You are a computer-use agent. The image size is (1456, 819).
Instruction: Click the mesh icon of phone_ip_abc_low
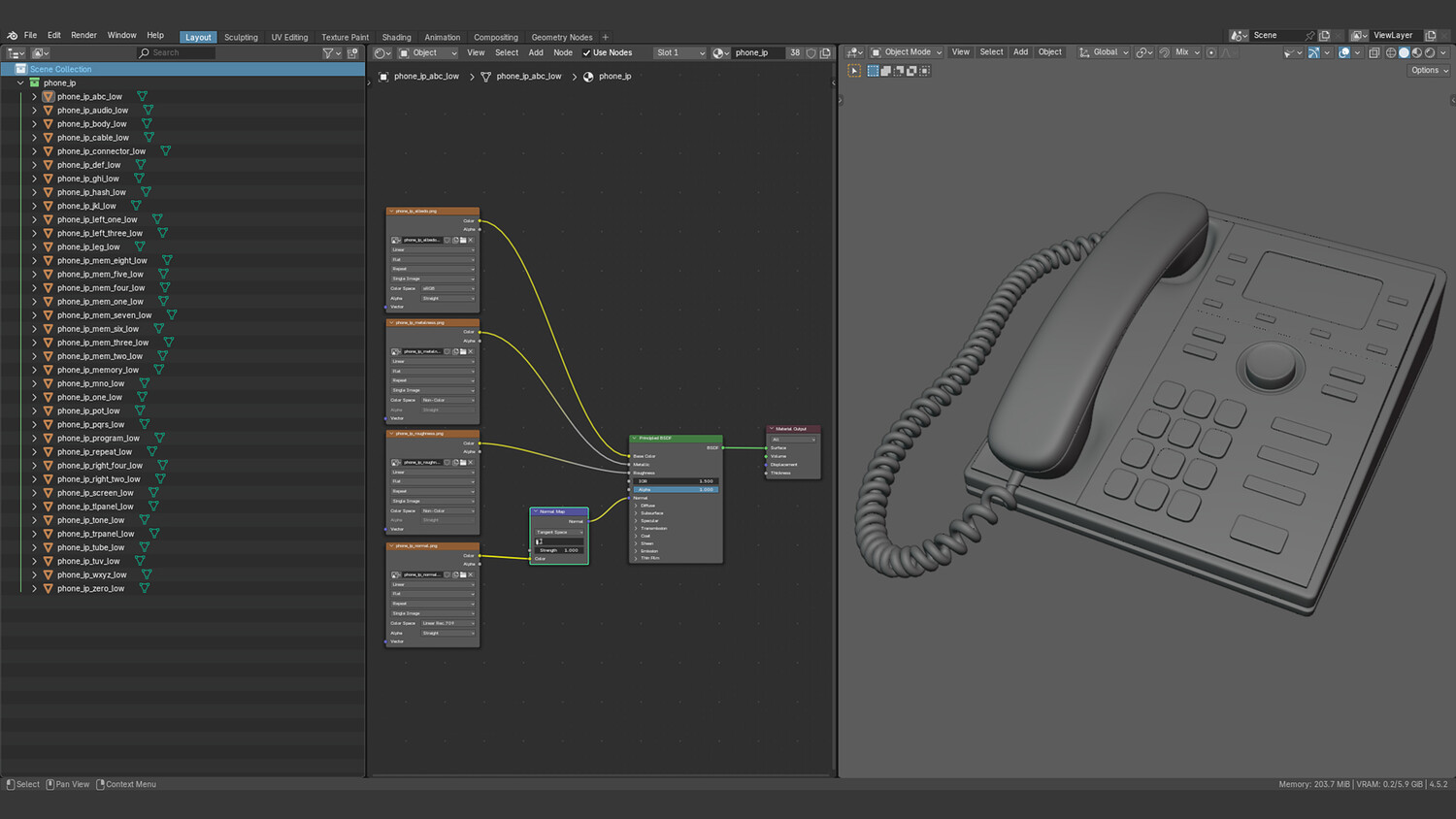(48, 96)
